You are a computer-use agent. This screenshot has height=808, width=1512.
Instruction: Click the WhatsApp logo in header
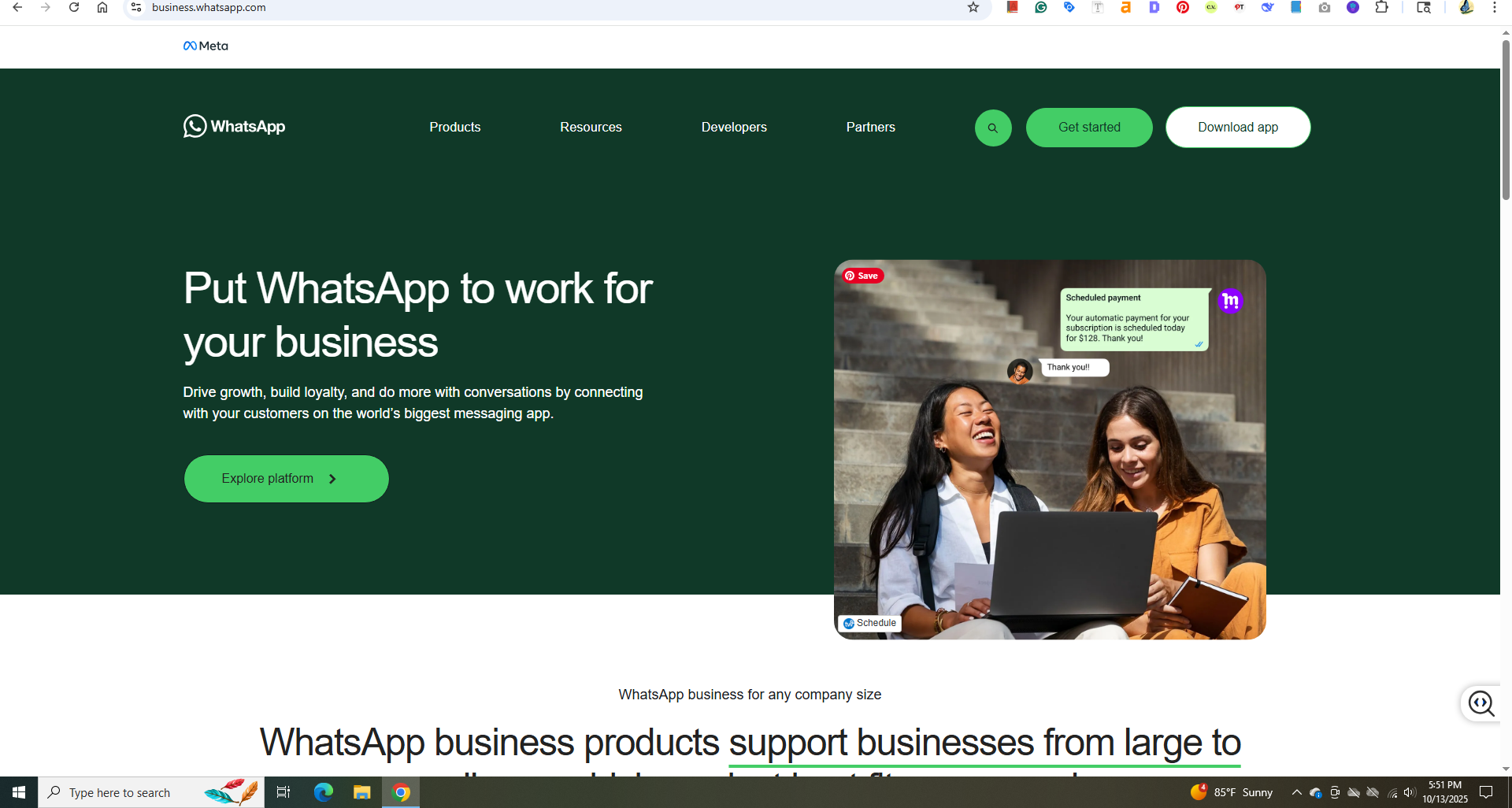click(x=235, y=127)
